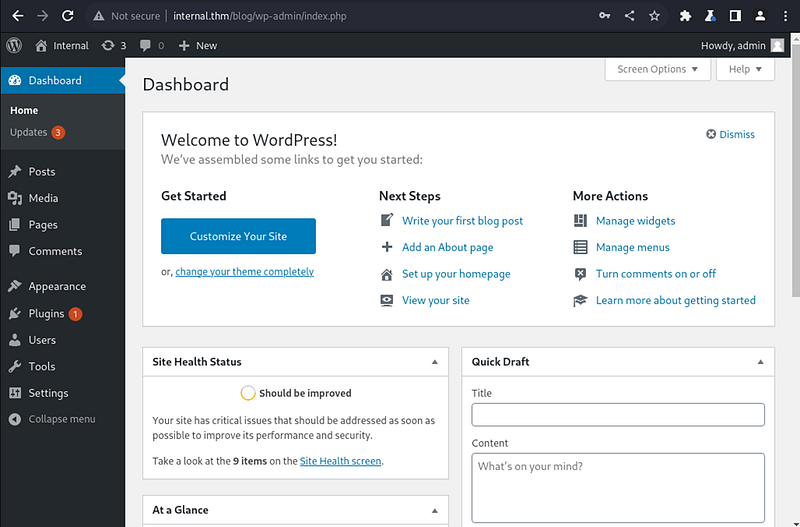Click the address bar URL

(x=260, y=16)
